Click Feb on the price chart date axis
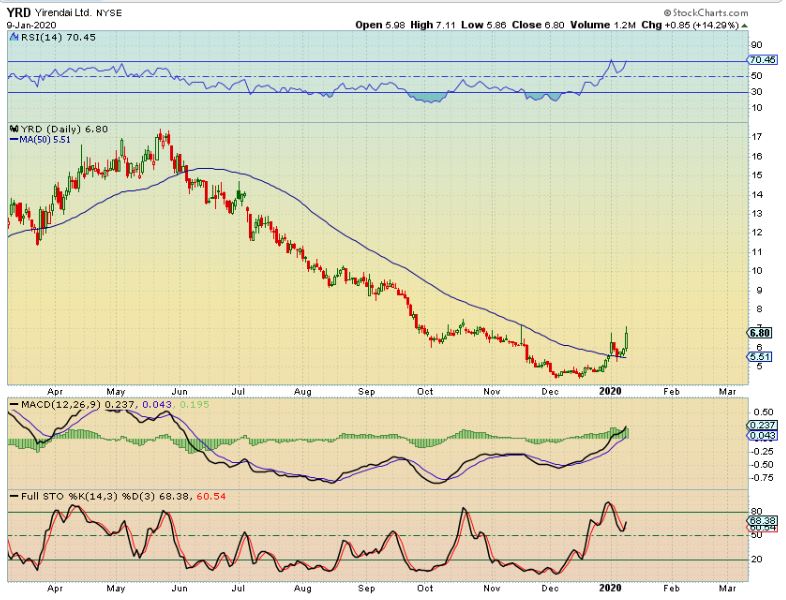 pos(671,391)
